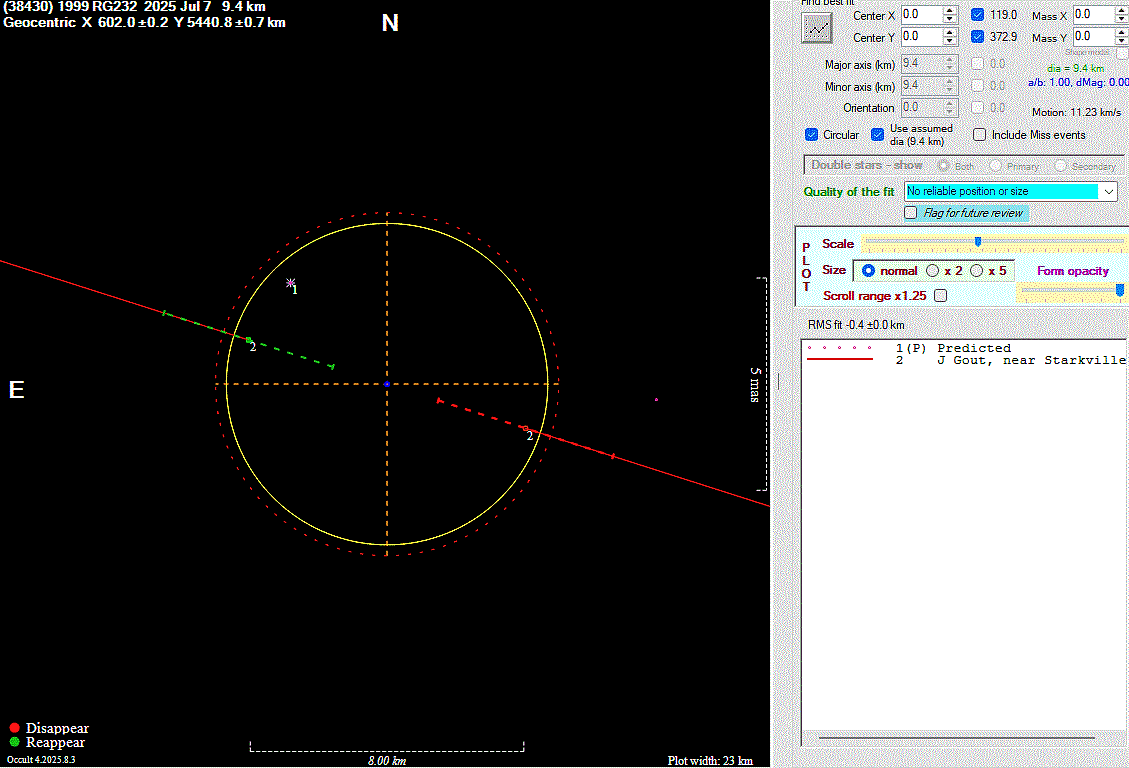Image resolution: width=1129 pixels, height=768 pixels.
Task: Toggle the Circular checkbox
Action: tap(812, 135)
